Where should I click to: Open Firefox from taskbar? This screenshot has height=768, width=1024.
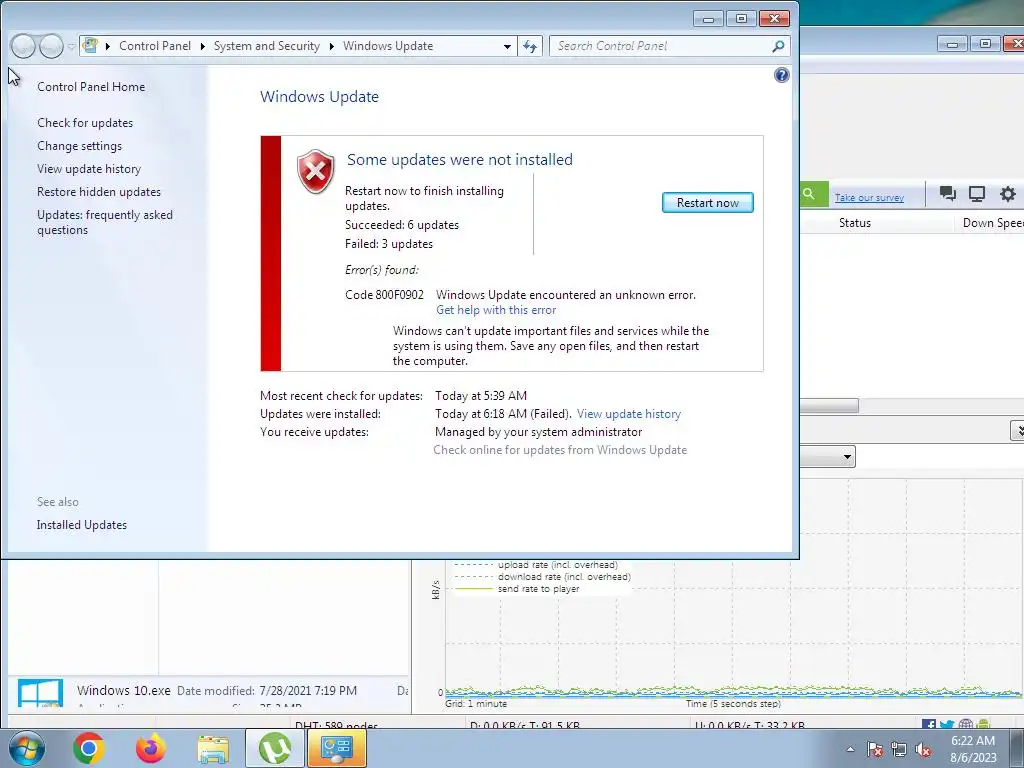click(151, 748)
